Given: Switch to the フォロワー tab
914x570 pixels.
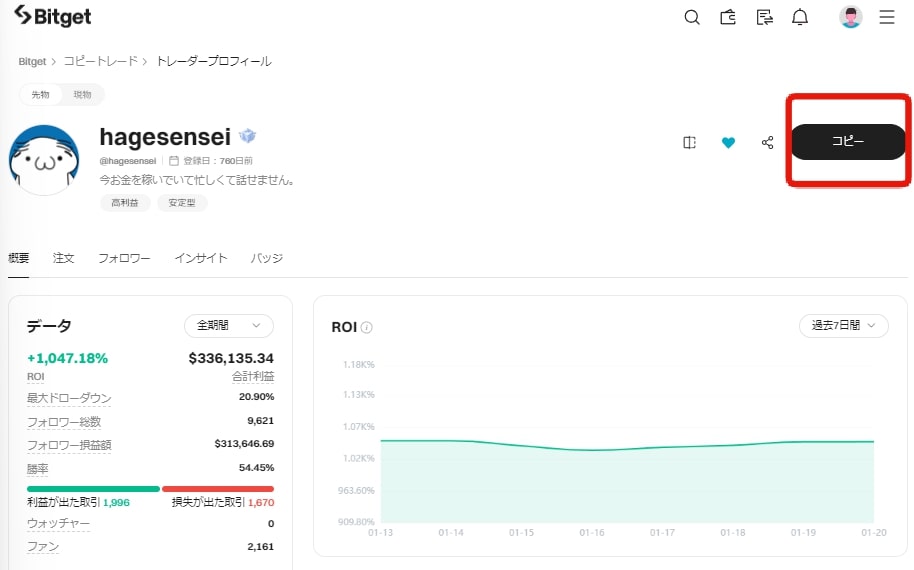Looking at the screenshot, I should coord(124,258).
